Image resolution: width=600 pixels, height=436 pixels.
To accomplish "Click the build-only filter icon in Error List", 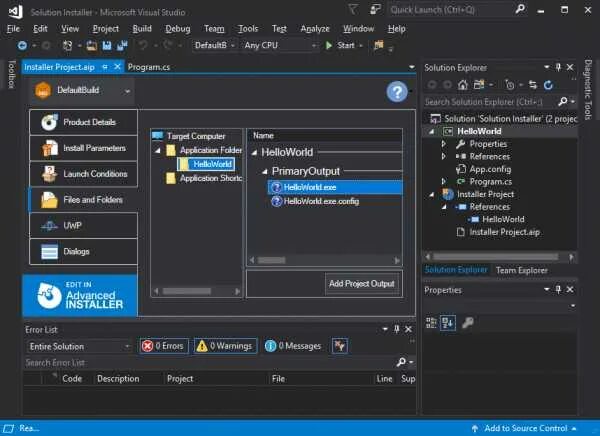I will tap(340, 346).
